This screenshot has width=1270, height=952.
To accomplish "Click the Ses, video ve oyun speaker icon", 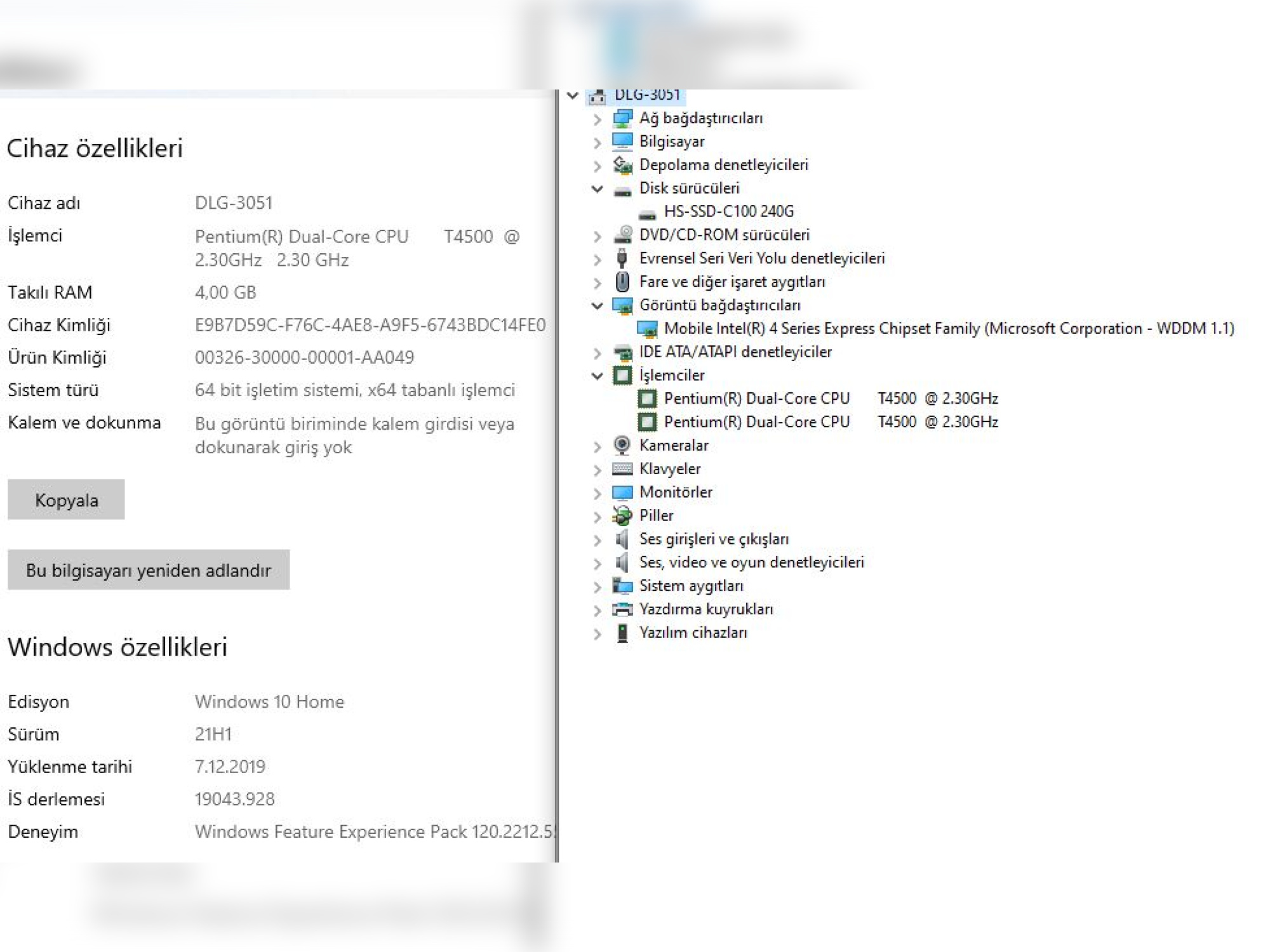I will point(622,562).
